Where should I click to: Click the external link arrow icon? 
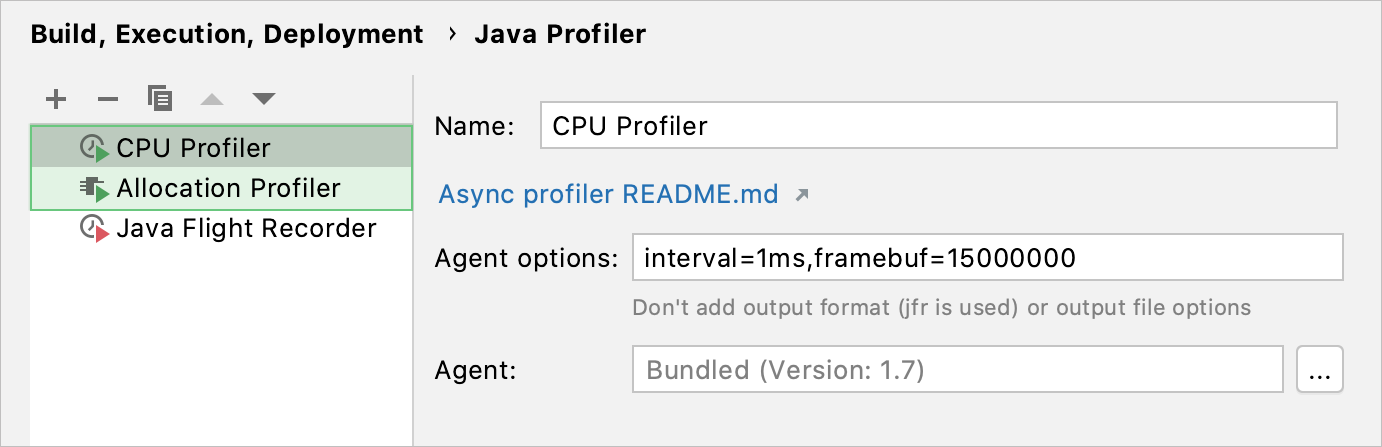click(801, 194)
